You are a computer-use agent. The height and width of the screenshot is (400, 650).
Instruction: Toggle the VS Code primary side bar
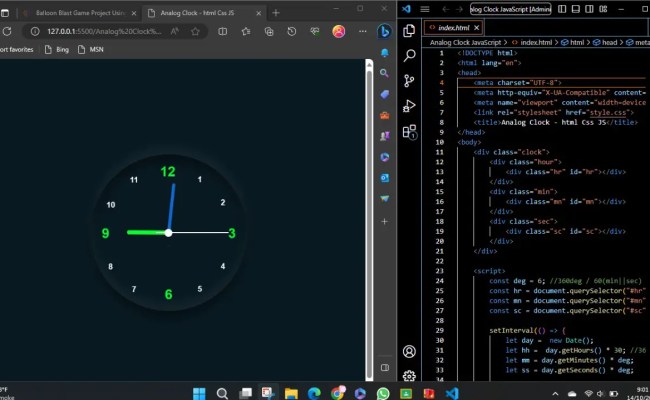coord(562,9)
